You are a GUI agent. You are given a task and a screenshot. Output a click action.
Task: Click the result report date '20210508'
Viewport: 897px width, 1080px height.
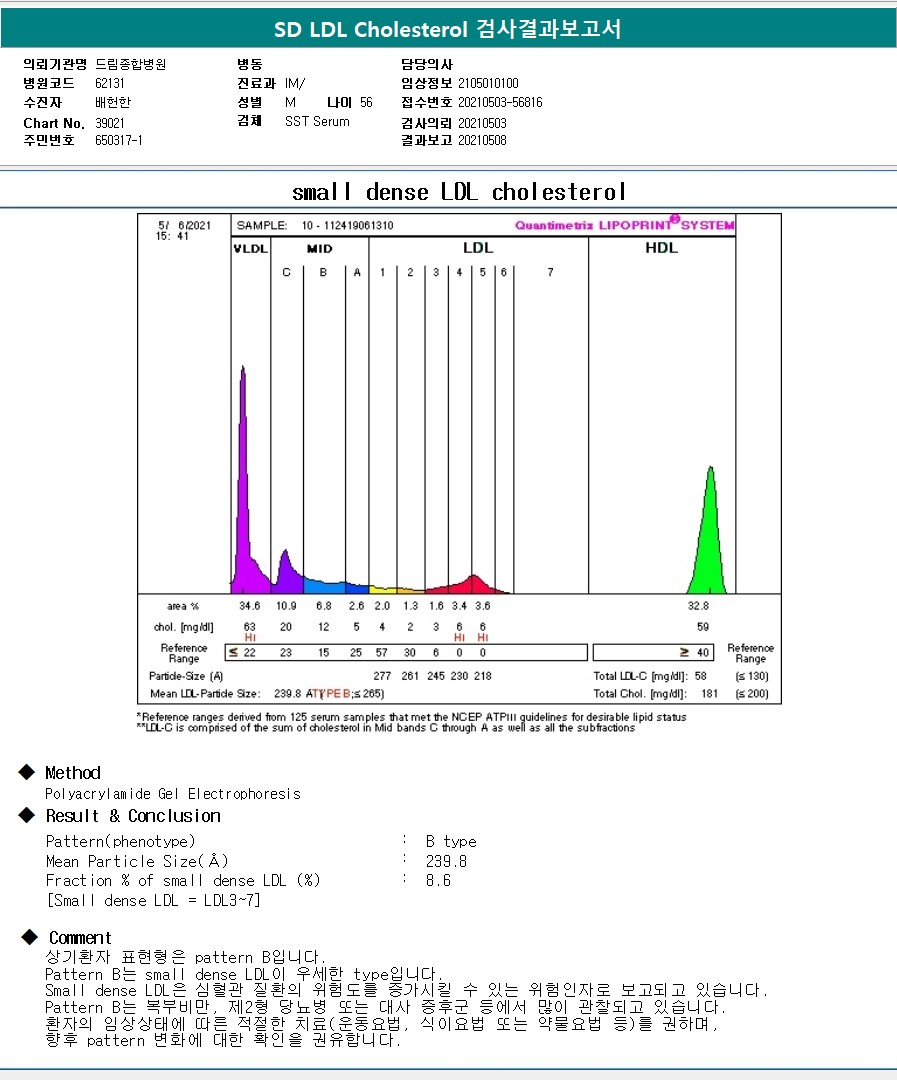click(x=482, y=141)
